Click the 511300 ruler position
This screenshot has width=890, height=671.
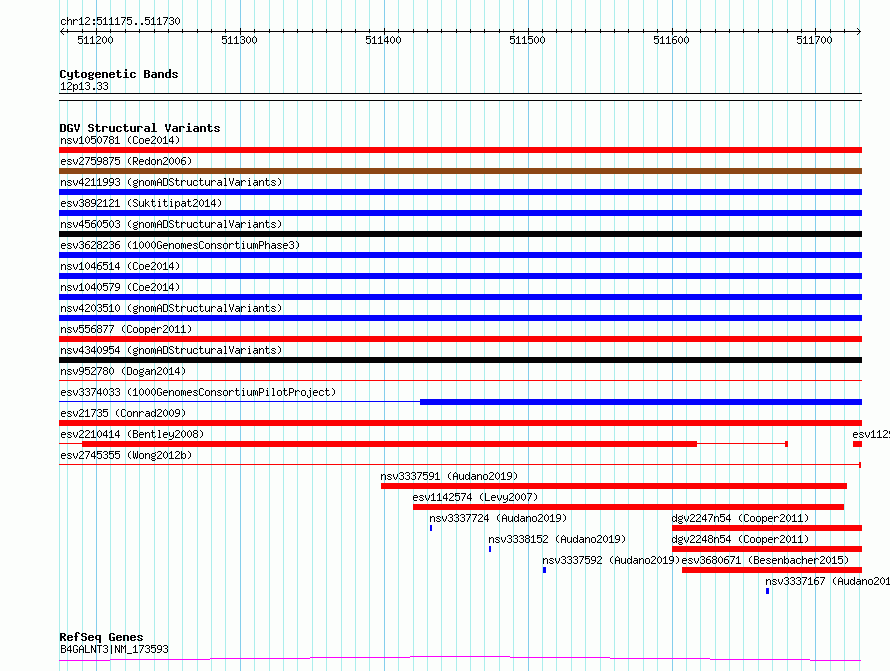click(x=239, y=40)
